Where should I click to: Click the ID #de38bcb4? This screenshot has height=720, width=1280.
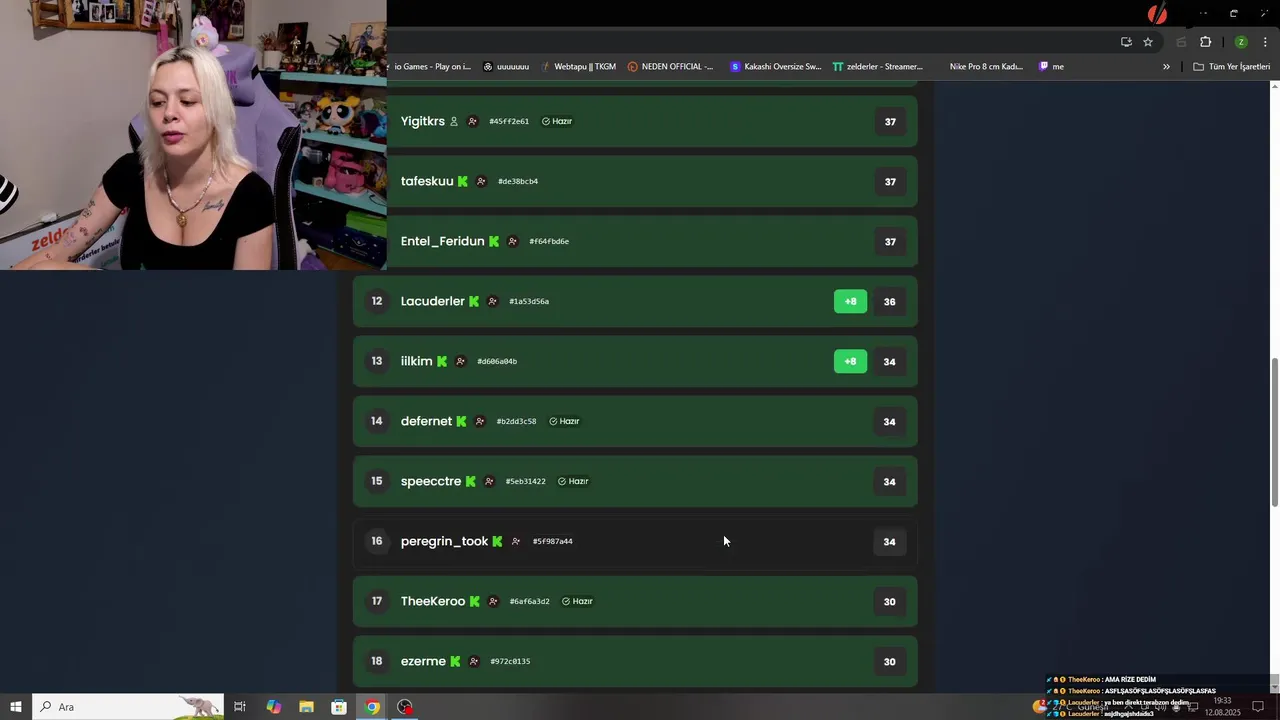(518, 181)
